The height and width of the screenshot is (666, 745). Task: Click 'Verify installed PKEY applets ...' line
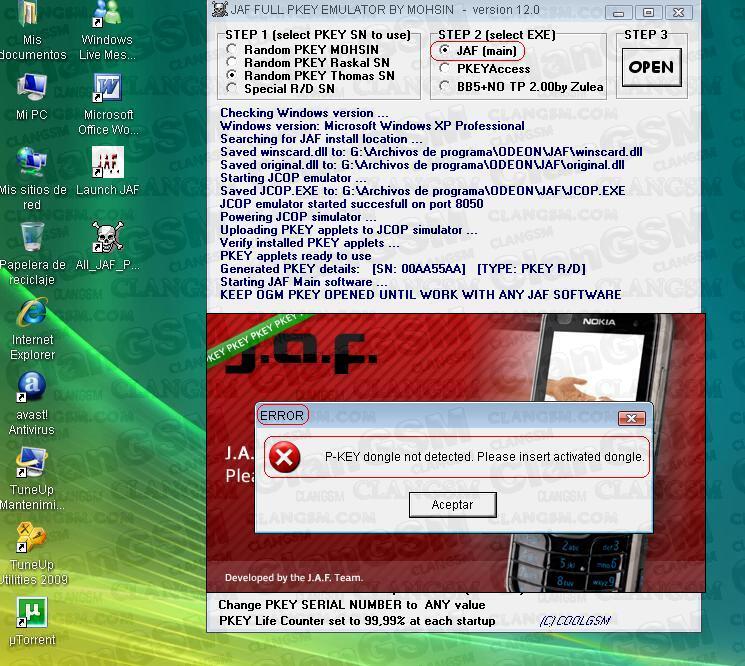(310, 243)
